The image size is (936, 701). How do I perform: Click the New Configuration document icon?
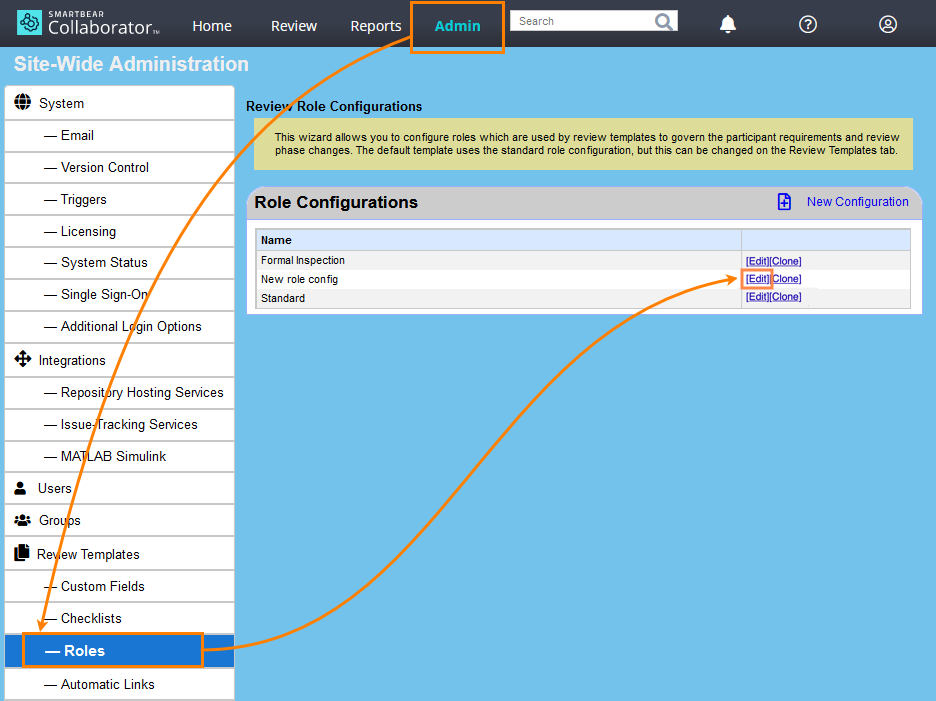click(783, 201)
